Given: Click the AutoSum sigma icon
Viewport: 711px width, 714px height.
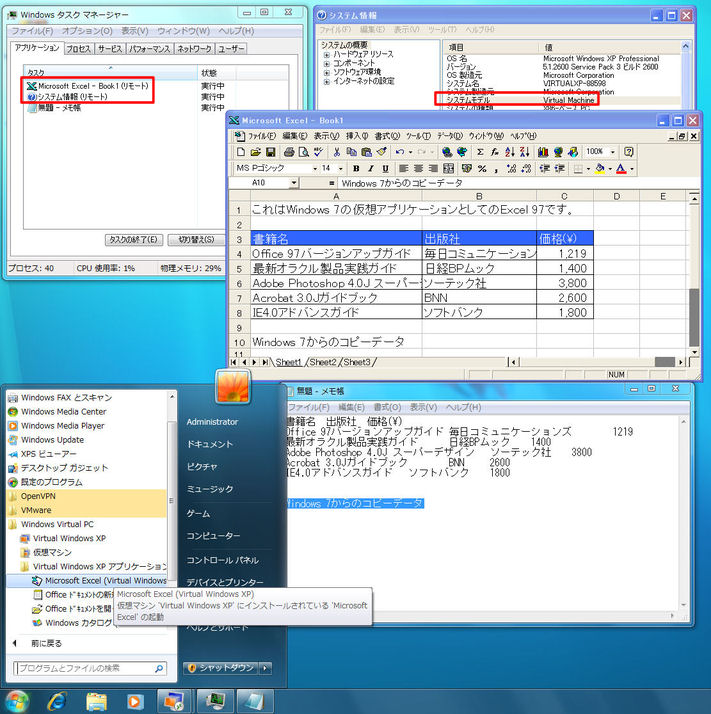Looking at the screenshot, I should pyautogui.click(x=480, y=152).
